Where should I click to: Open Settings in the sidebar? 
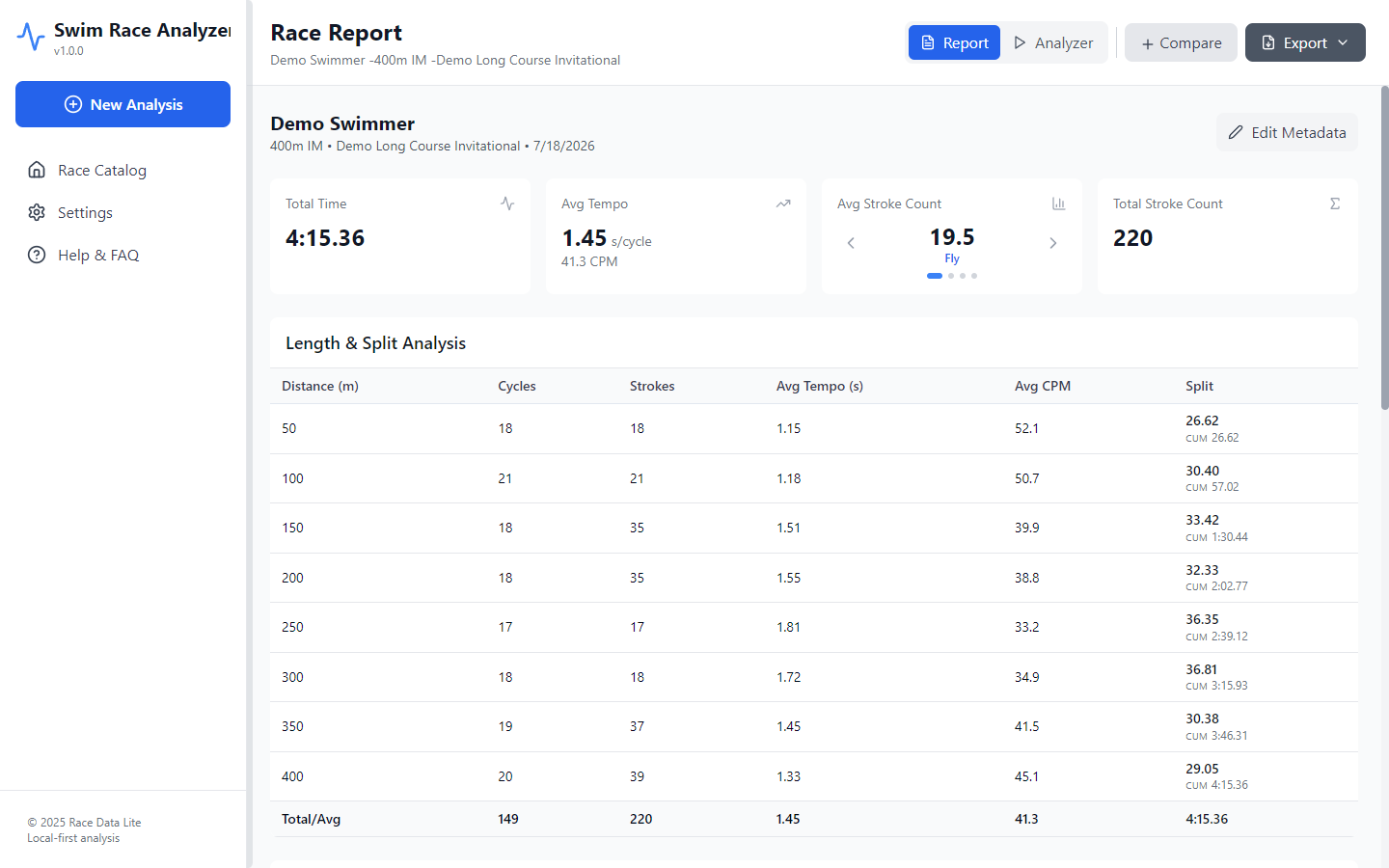(x=123, y=212)
